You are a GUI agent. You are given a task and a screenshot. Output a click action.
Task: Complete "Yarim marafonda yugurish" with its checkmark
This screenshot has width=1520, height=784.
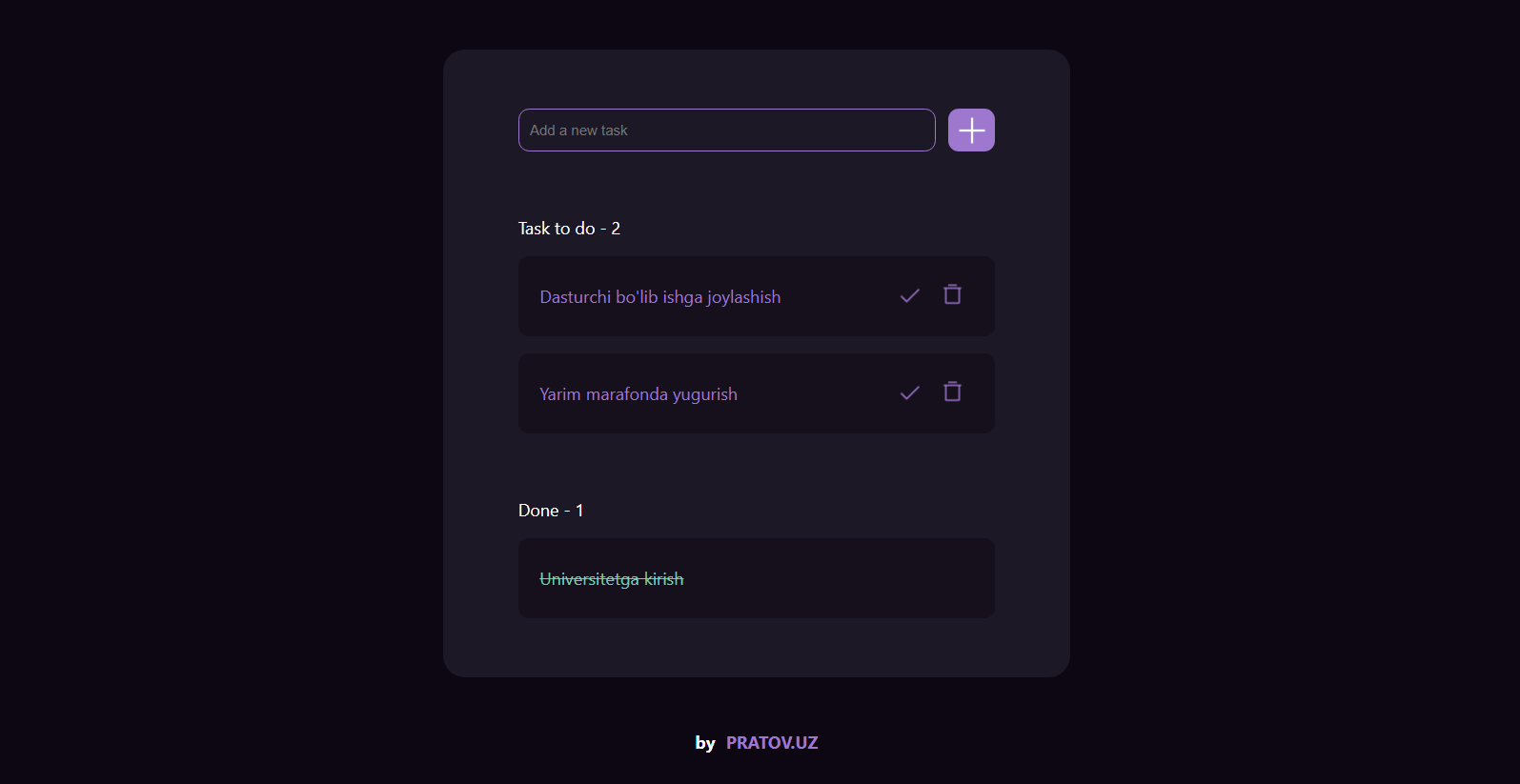[x=910, y=392]
